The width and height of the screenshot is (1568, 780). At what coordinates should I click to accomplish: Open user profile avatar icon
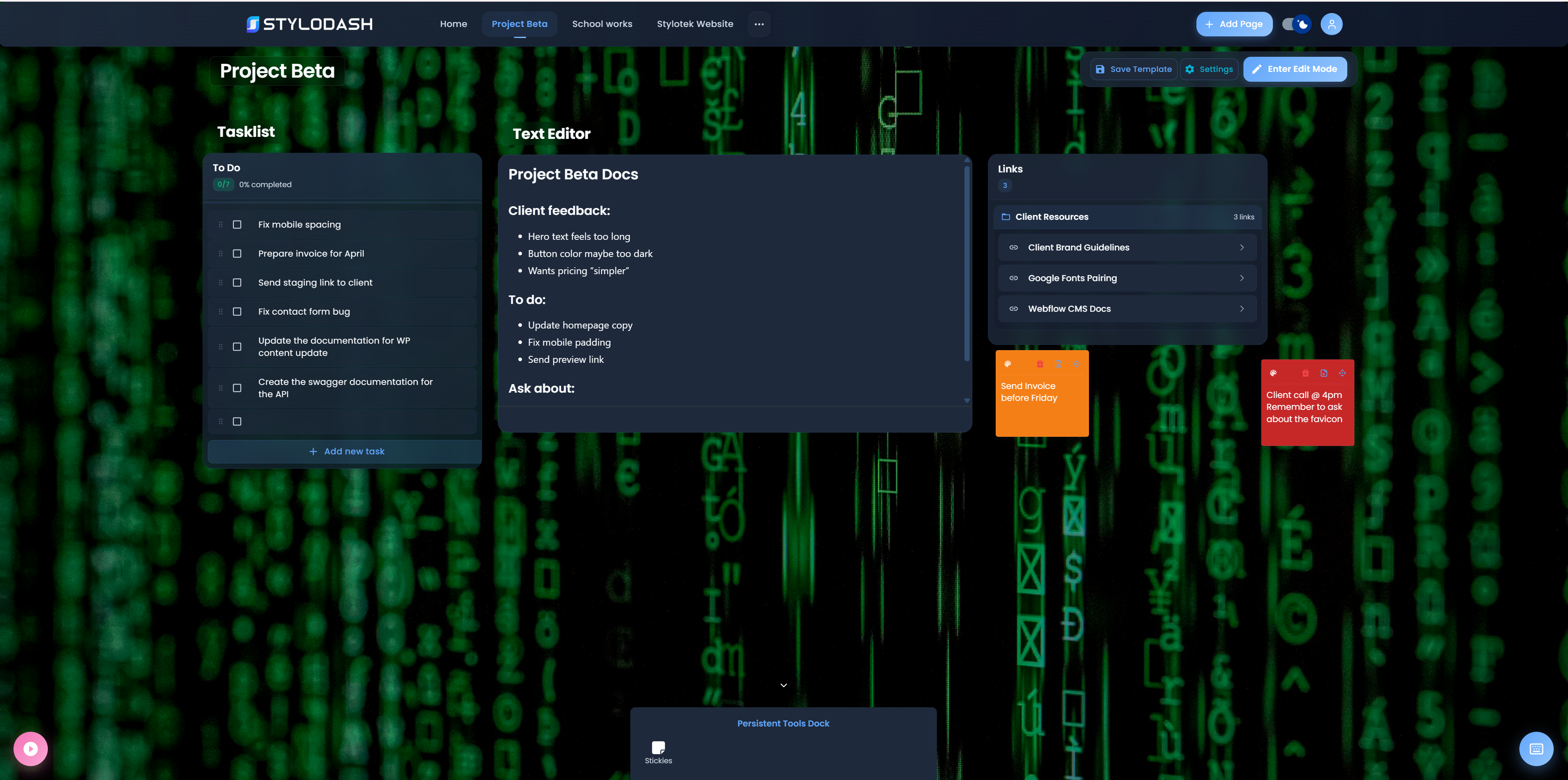(1331, 25)
